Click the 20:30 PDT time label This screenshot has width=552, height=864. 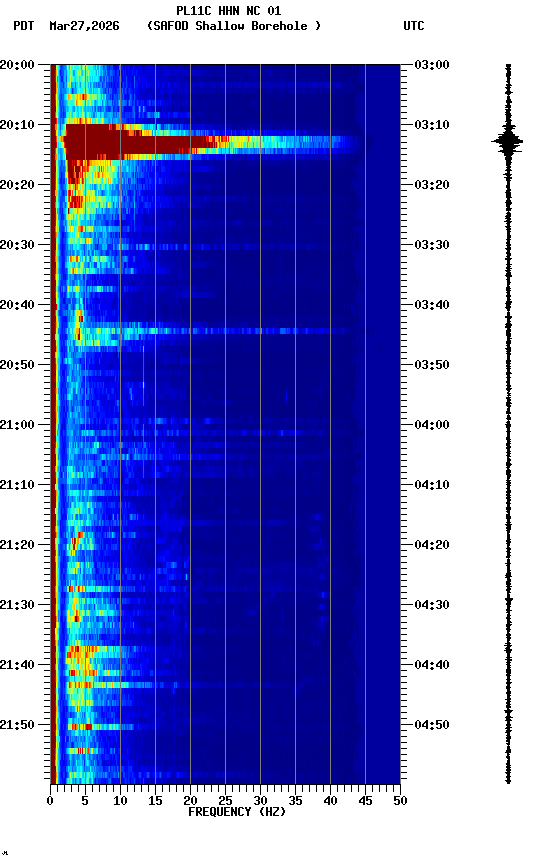point(17,245)
